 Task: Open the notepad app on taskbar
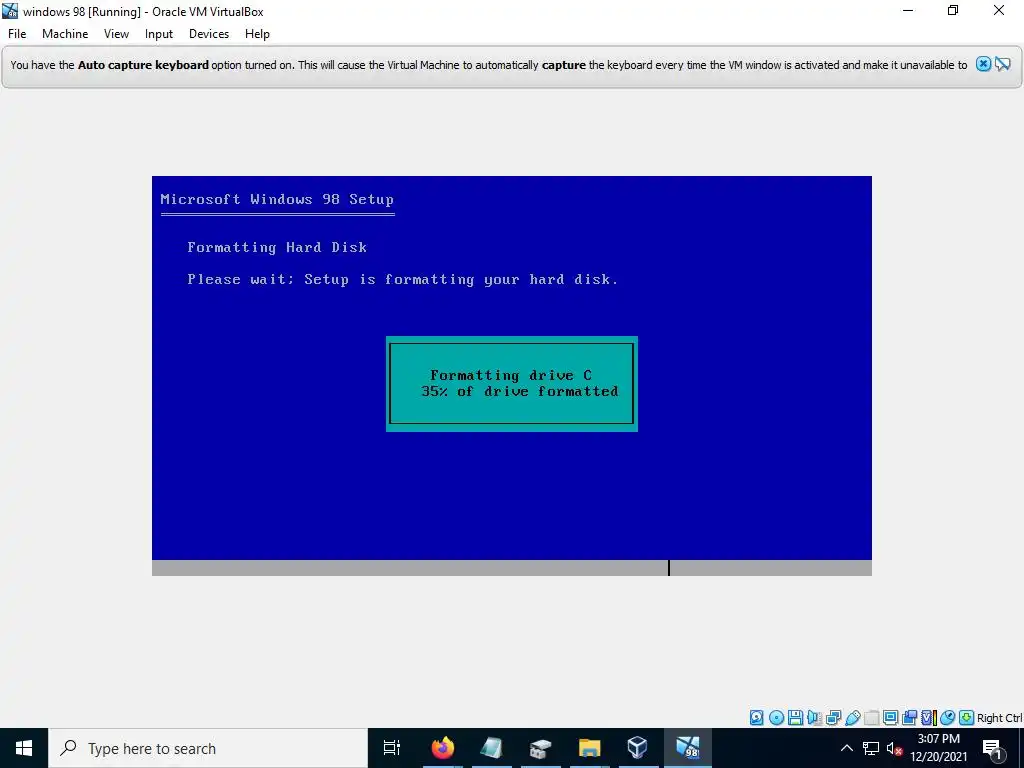491,748
